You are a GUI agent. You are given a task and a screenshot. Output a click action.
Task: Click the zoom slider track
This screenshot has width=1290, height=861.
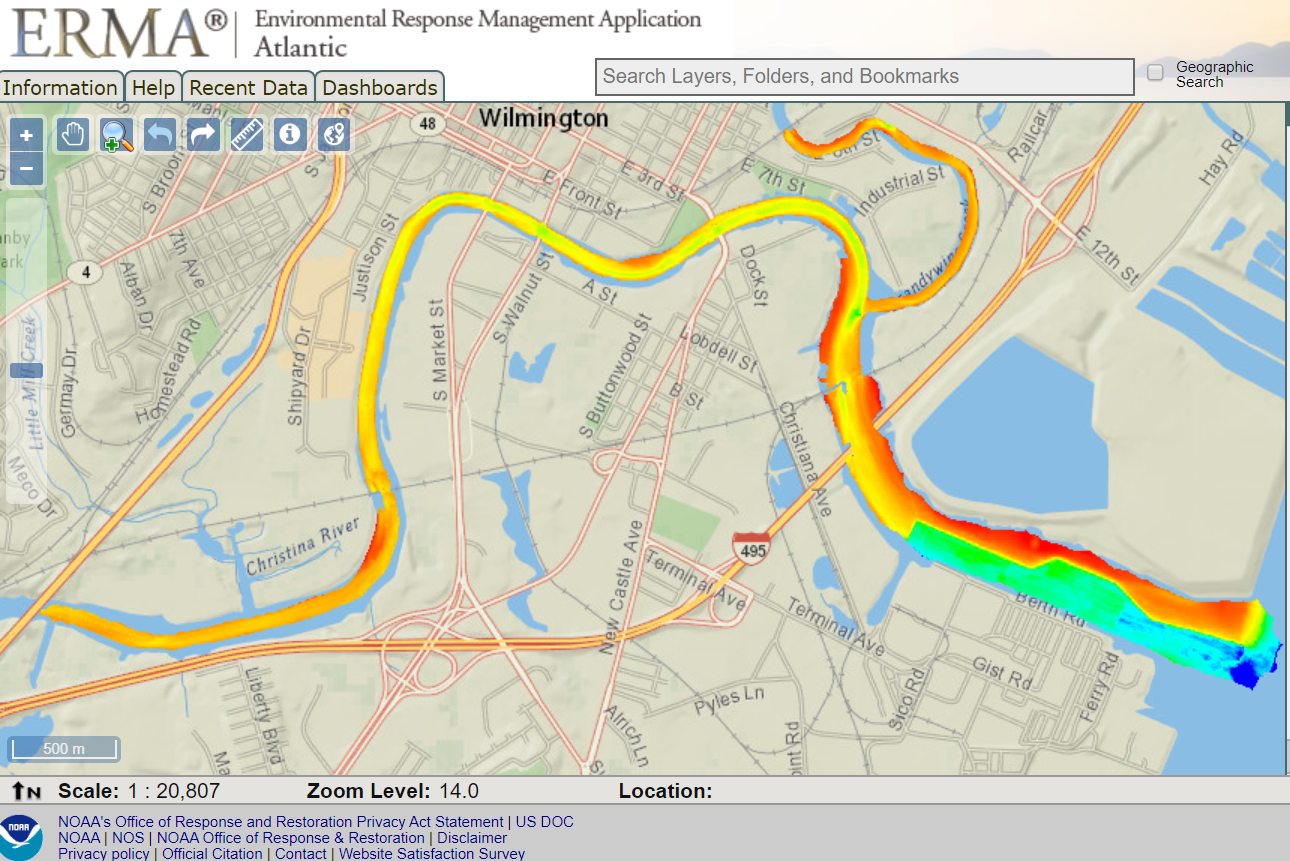point(26,350)
